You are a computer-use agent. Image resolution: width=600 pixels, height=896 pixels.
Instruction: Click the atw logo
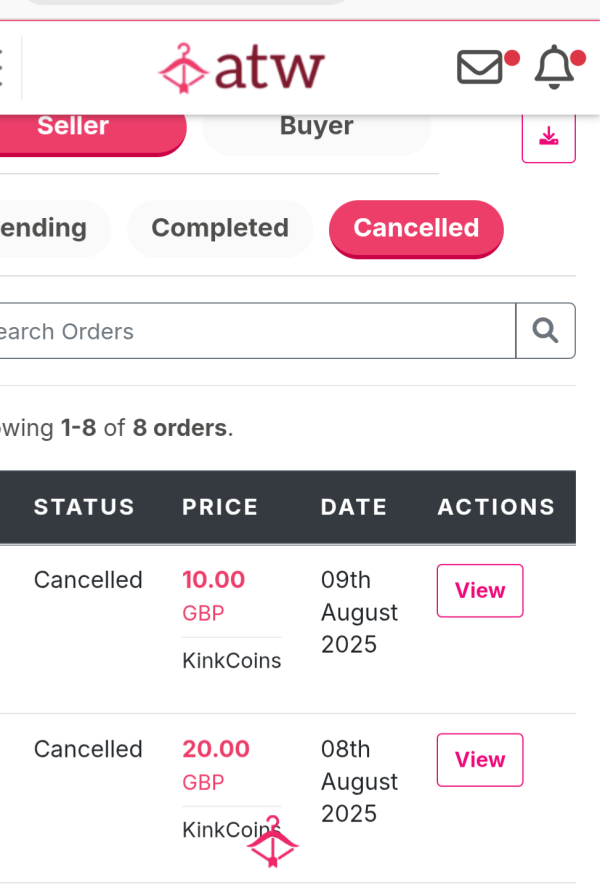(241, 68)
